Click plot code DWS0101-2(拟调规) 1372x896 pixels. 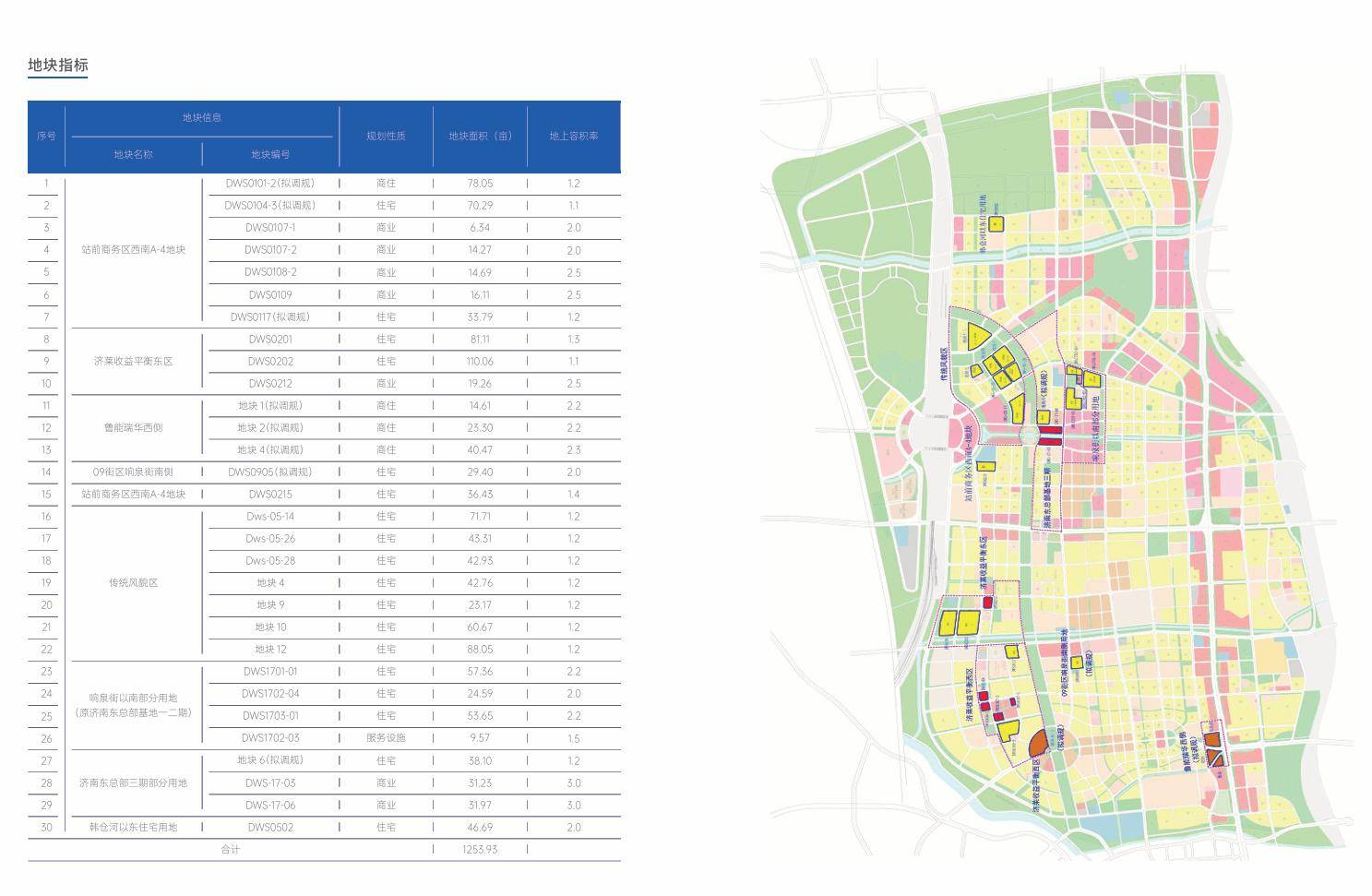click(270, 183)
